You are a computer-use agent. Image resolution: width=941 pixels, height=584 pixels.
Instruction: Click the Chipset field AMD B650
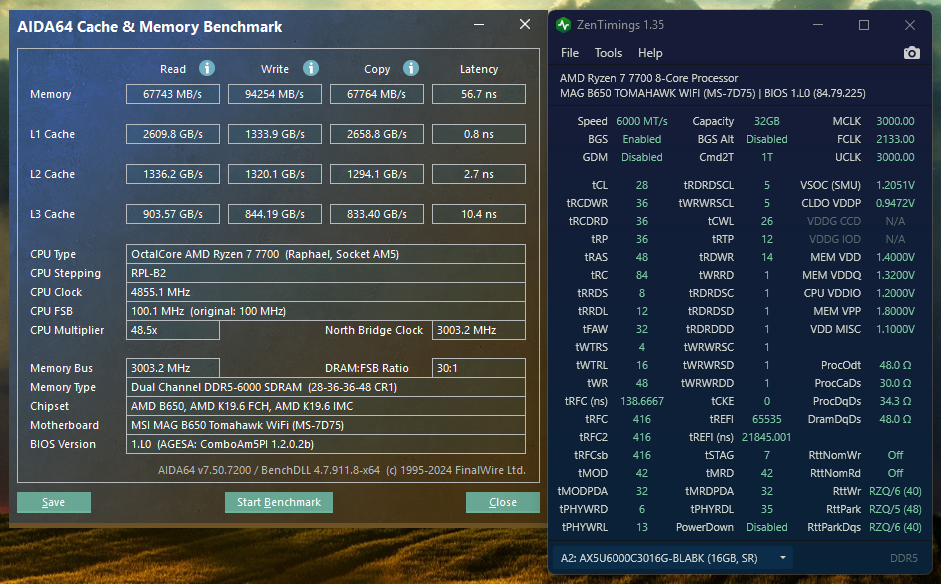(326, 406)
